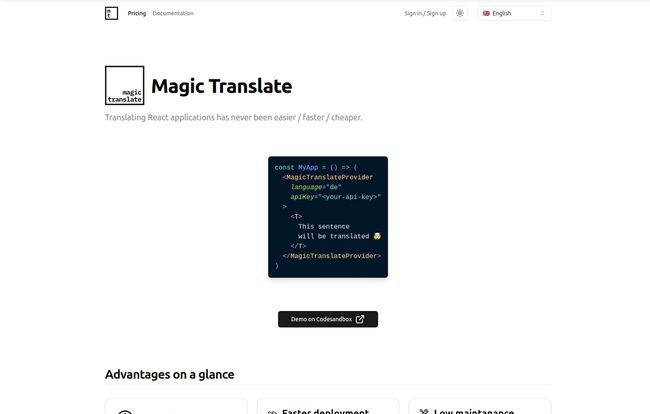650x414 pixels.
Task: Click the fast-forward icon beside Faster deployment
Action: click(272, 412)
